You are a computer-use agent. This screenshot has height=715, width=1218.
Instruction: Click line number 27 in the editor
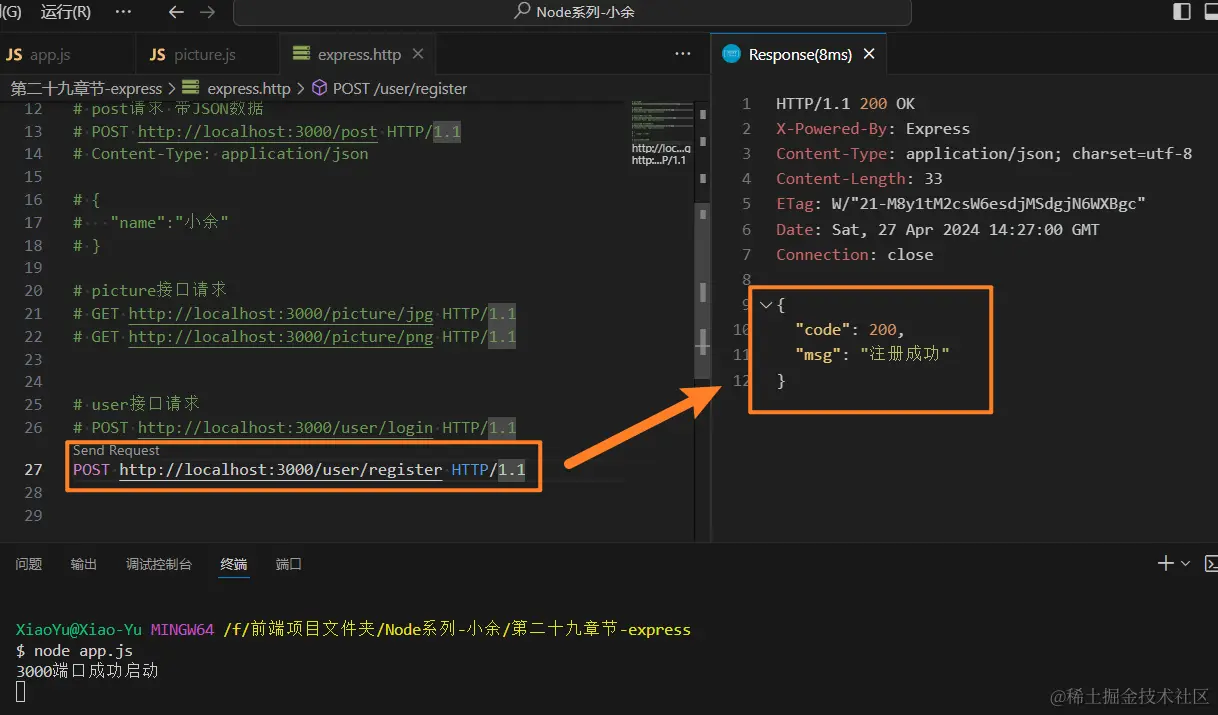point(33,470)
